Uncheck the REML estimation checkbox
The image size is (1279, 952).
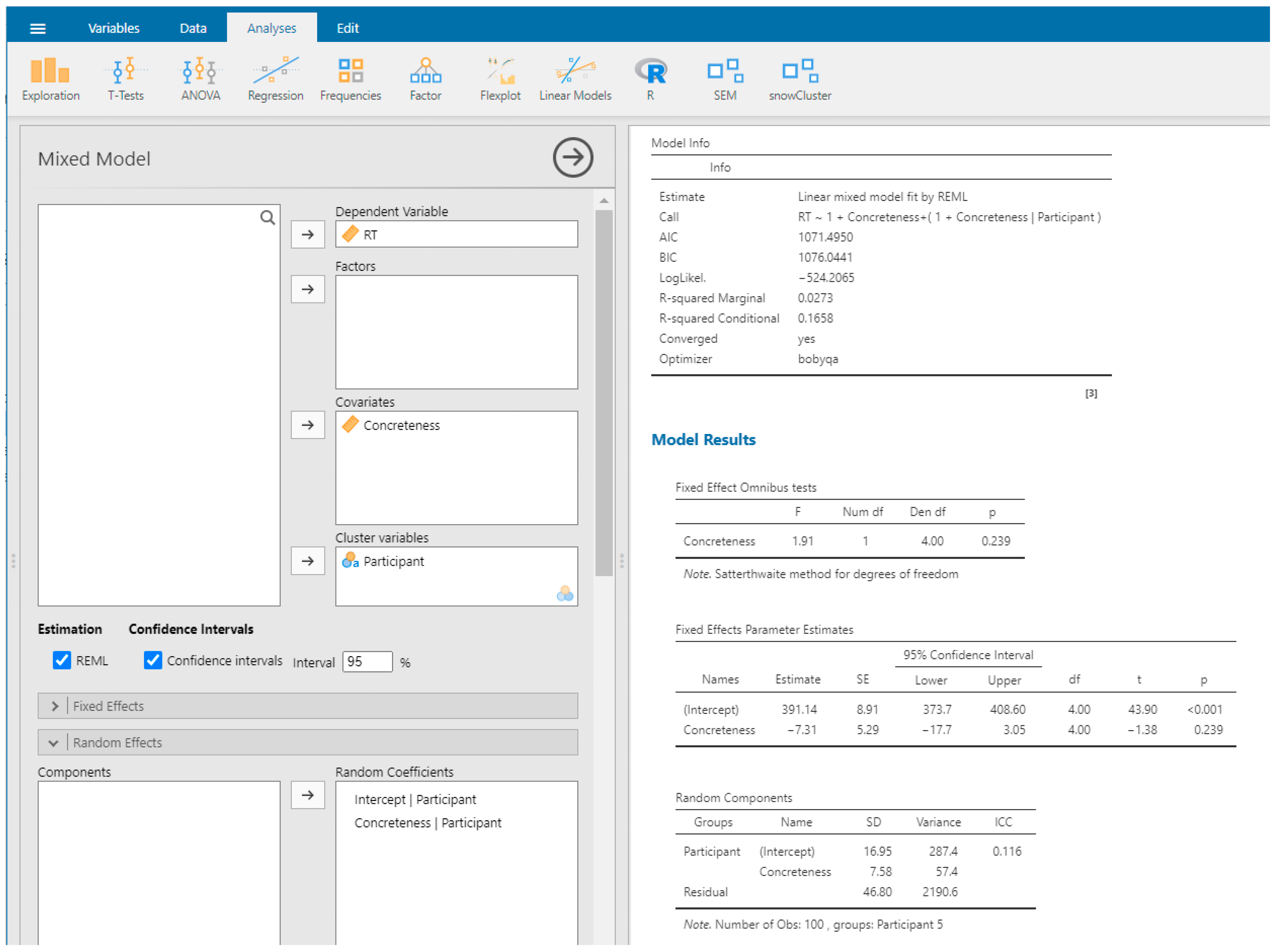[x=62, y=660]
